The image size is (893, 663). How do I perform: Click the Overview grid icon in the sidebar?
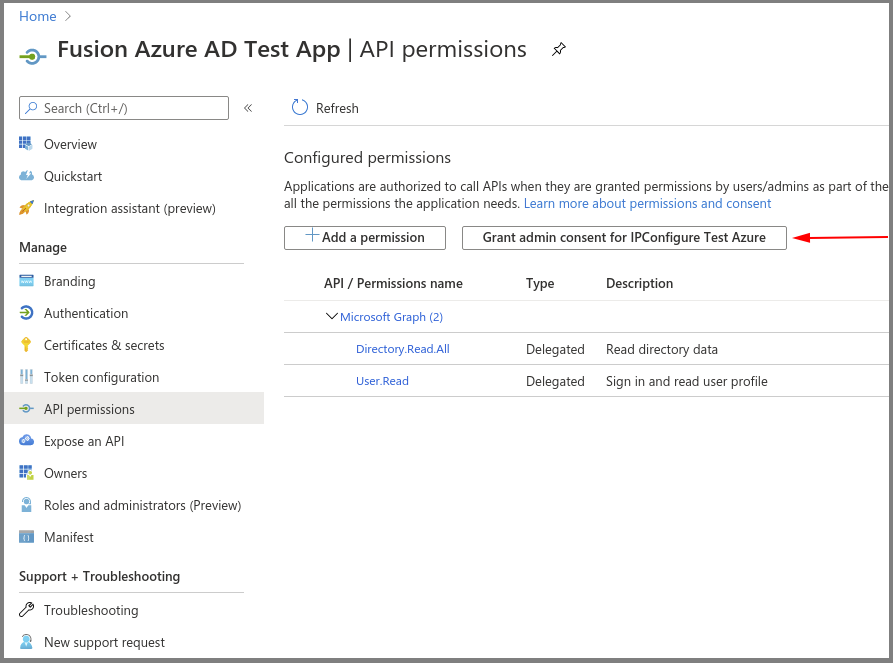[26, 144]
